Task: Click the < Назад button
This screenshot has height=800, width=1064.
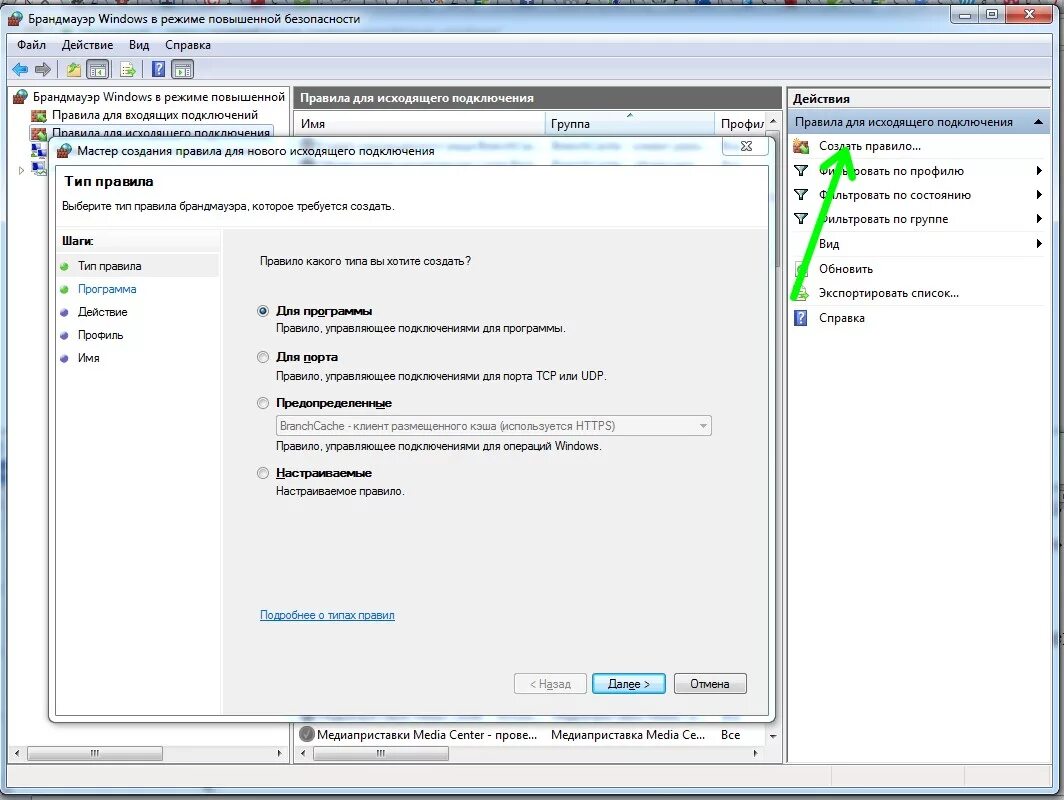Action: coord(550,683)
